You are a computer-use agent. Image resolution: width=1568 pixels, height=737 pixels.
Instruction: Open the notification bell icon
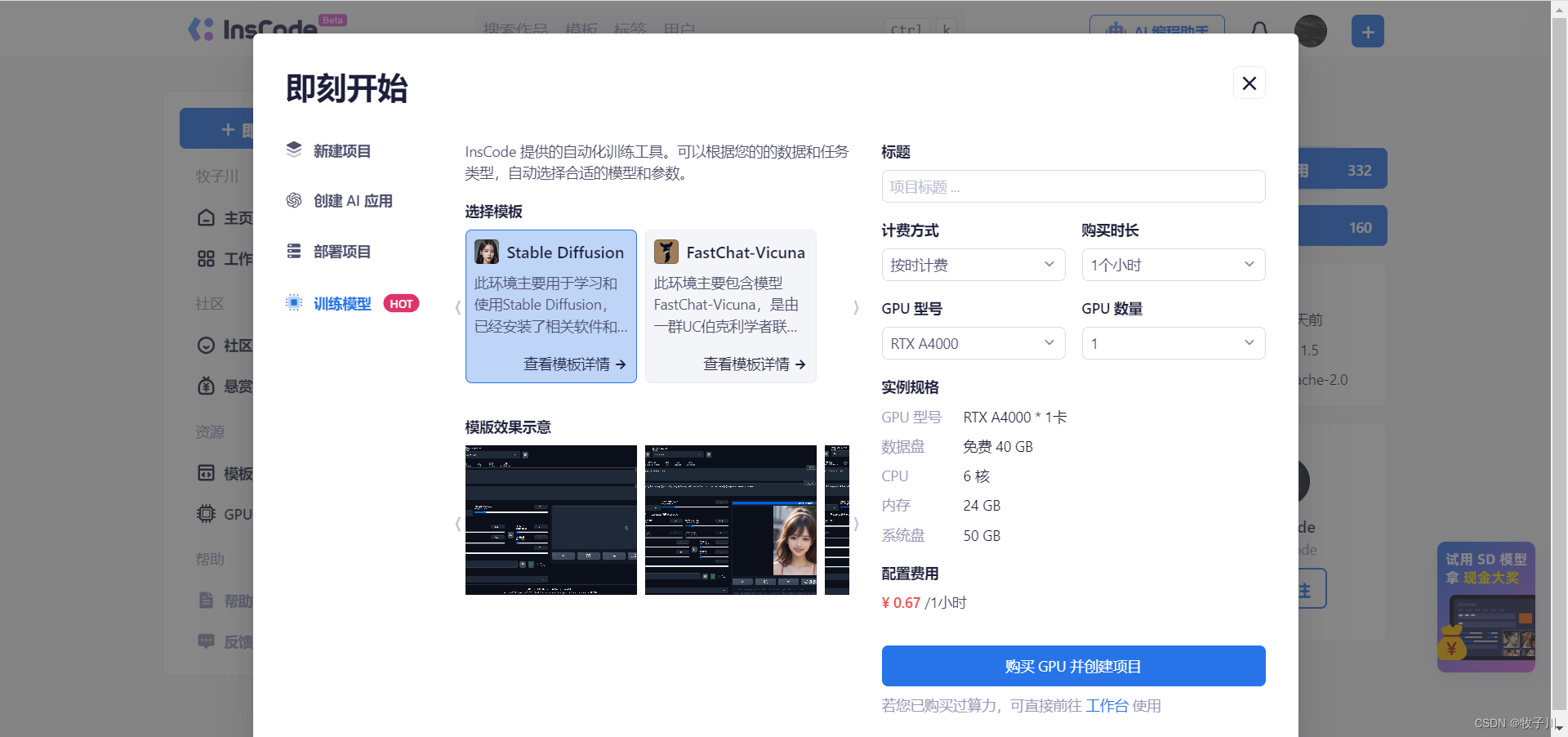coord(1259,31)
